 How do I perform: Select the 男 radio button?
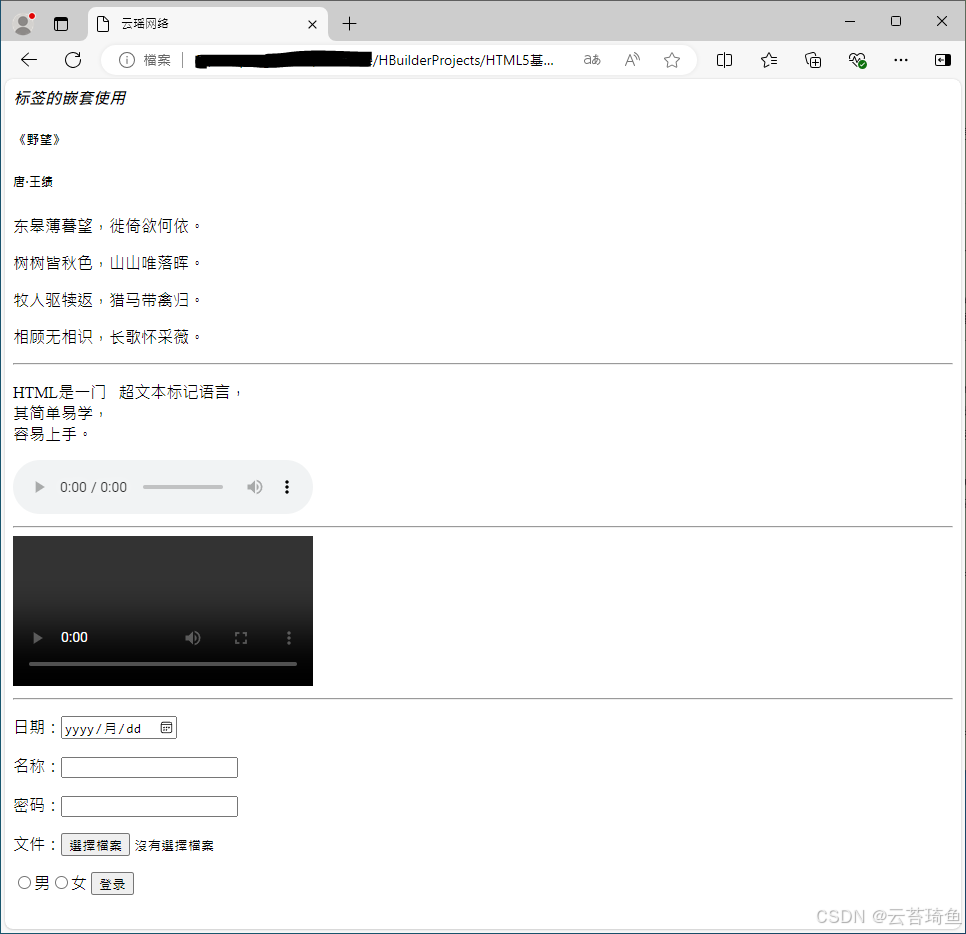tap(24, 883)
